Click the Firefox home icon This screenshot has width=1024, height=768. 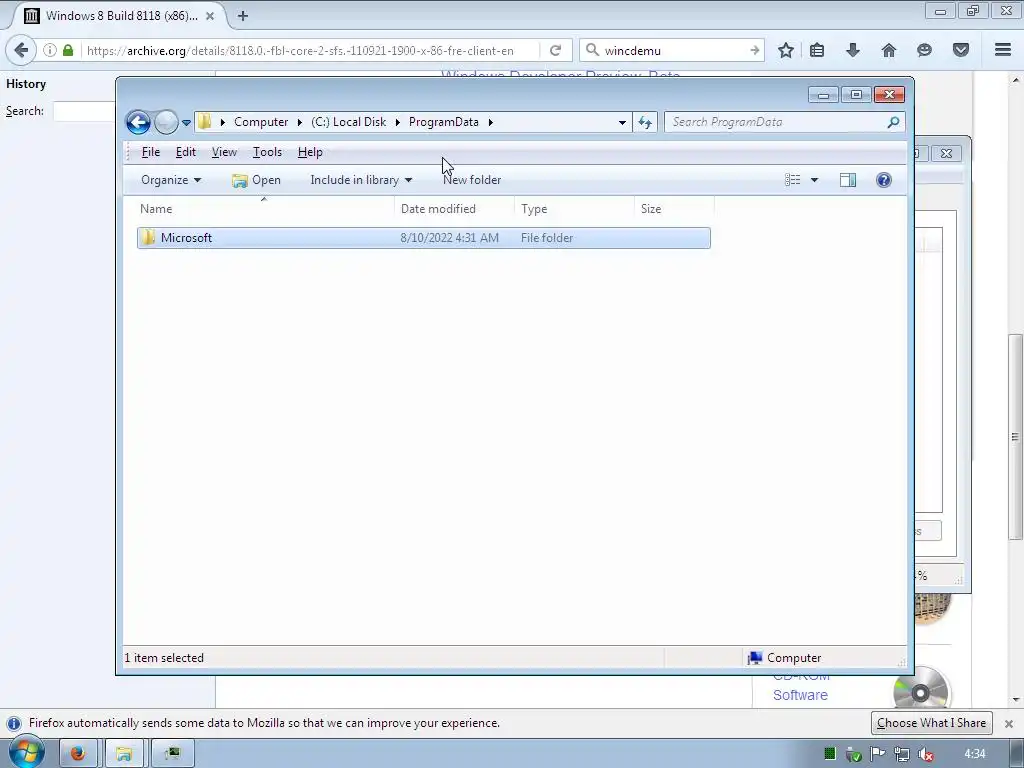889,50
